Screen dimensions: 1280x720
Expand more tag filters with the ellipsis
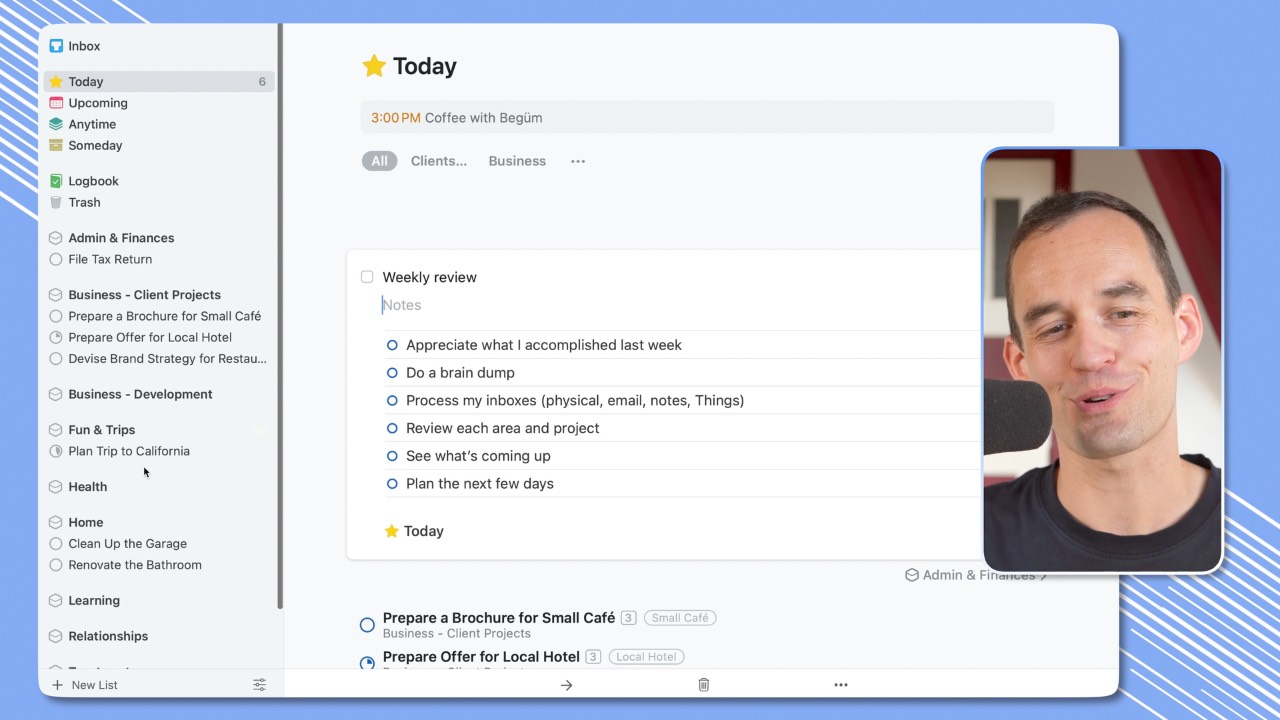coord(578,161)
